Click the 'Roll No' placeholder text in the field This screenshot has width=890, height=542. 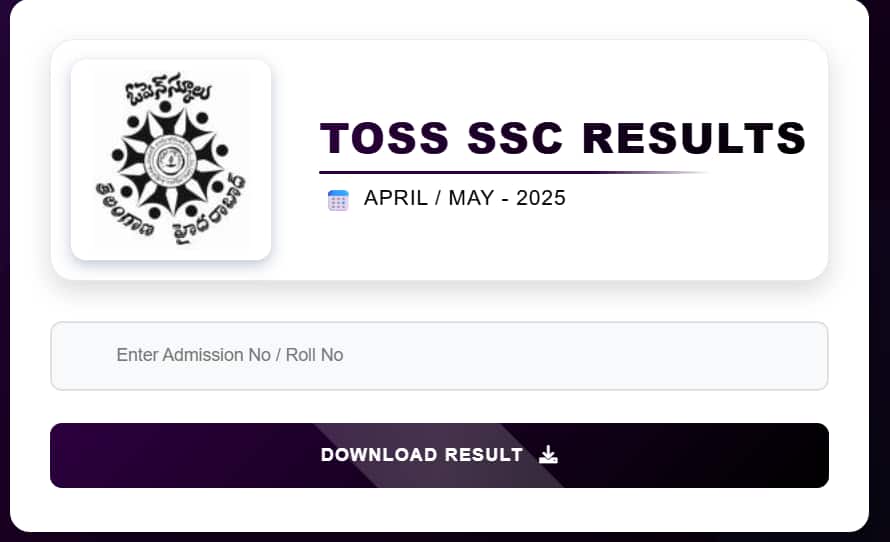click(314, 355)
